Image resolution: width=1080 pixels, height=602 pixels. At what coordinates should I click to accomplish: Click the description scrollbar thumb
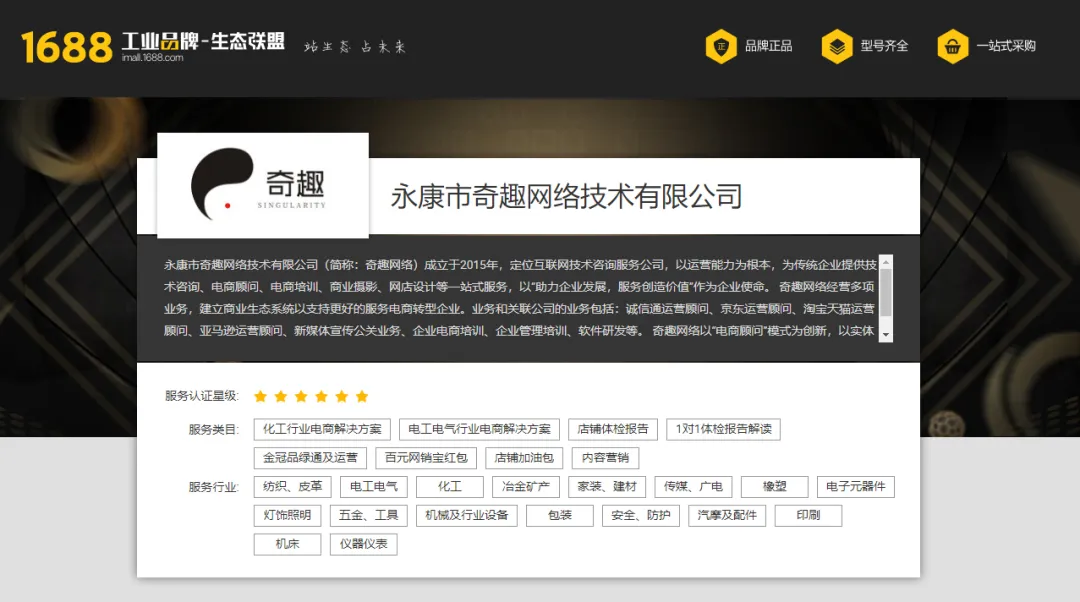coord(886,292)
